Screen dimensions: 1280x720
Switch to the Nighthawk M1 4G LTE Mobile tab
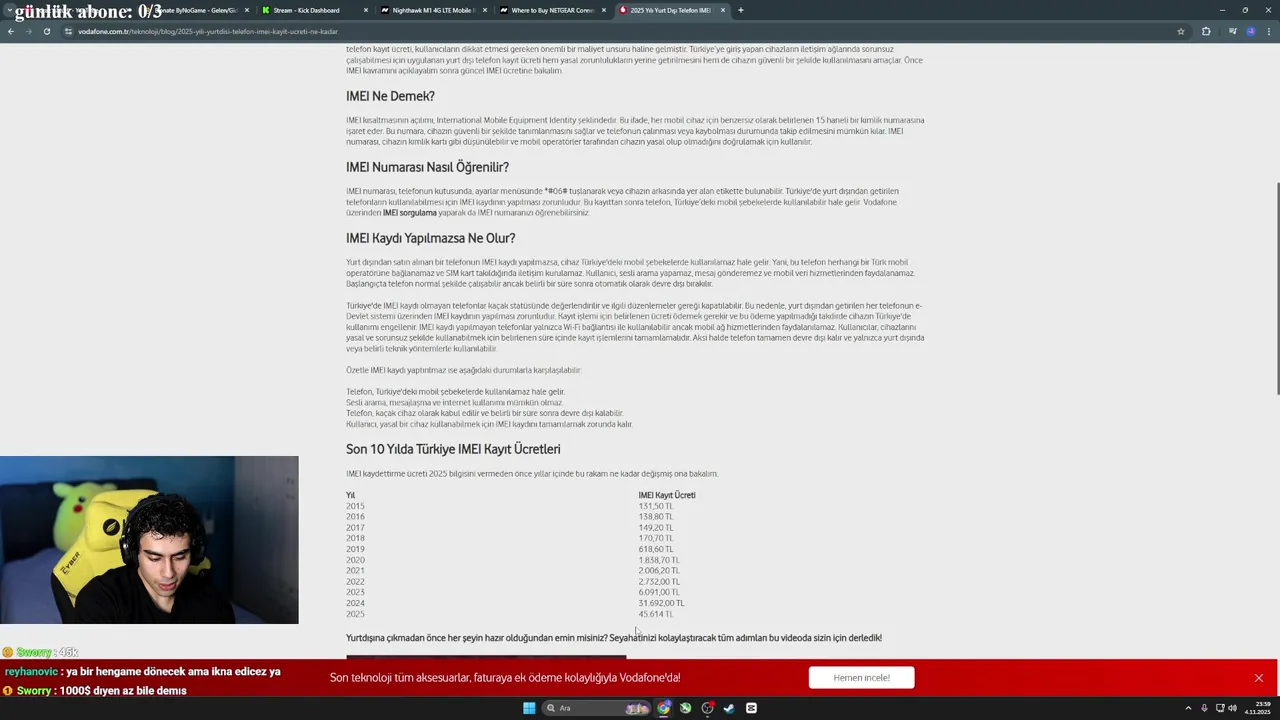[x=434, y=10]
